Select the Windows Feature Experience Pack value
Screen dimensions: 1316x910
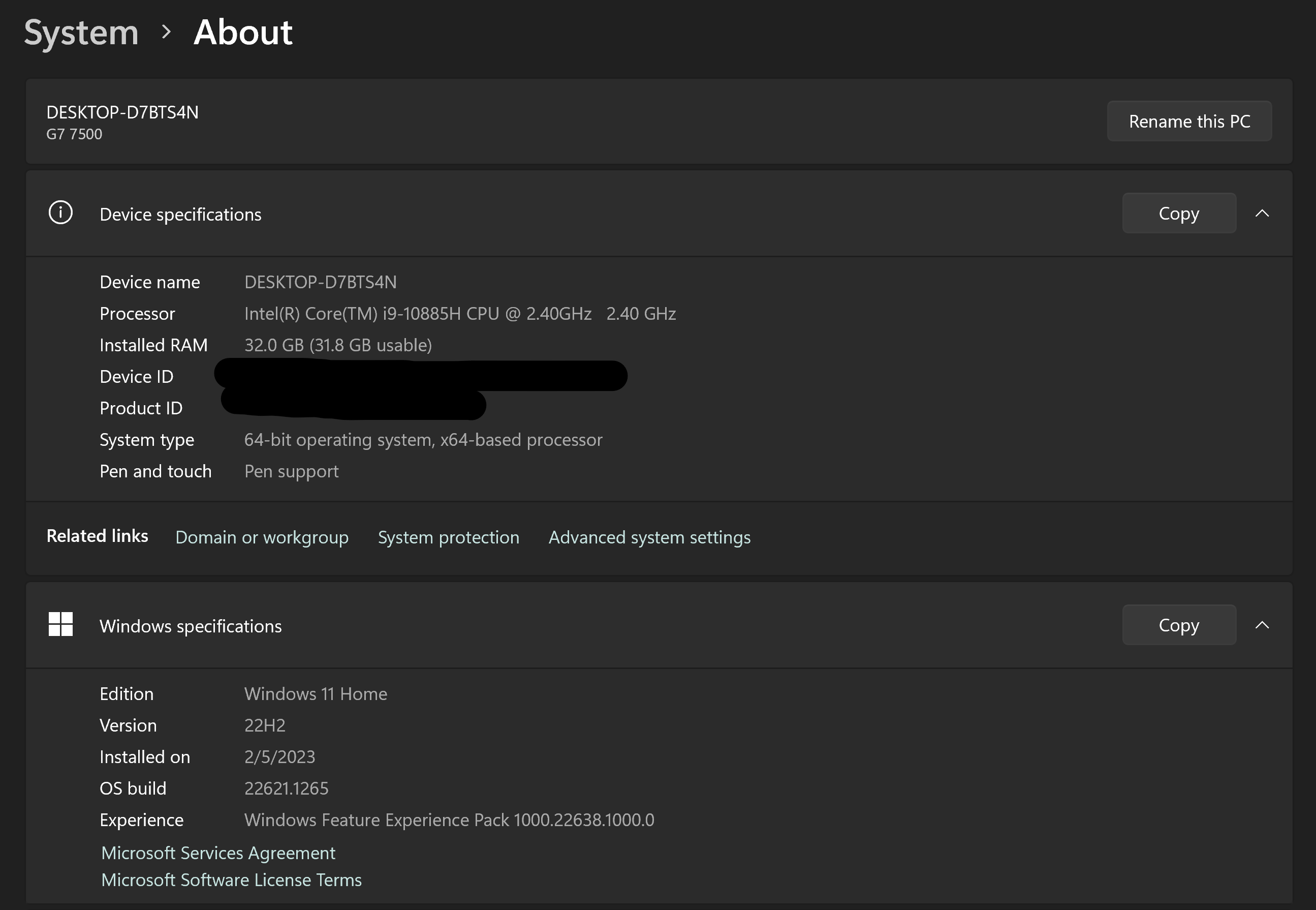pos(450,820)
